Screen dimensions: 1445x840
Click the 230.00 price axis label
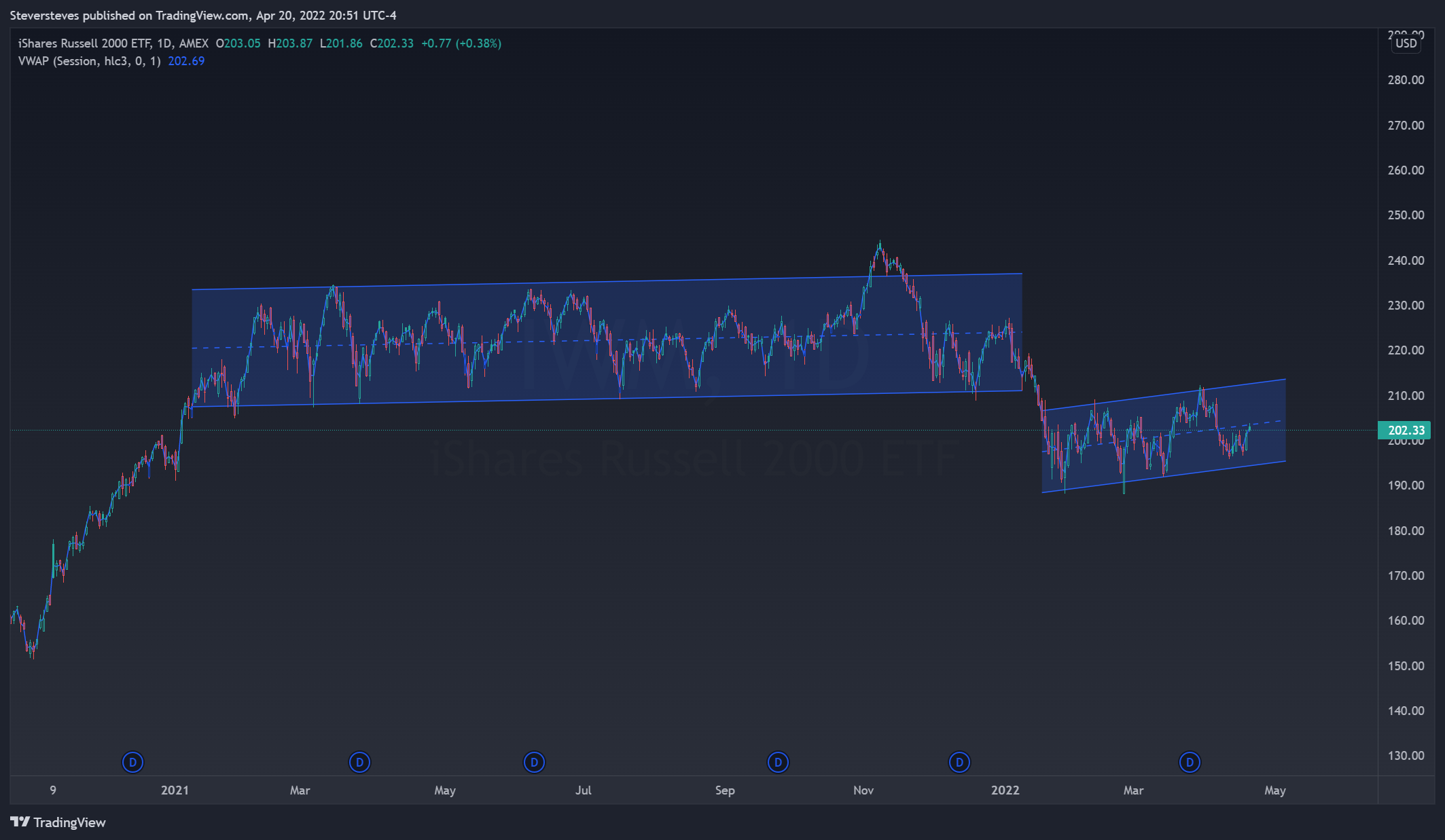[x=1406, y=306]
